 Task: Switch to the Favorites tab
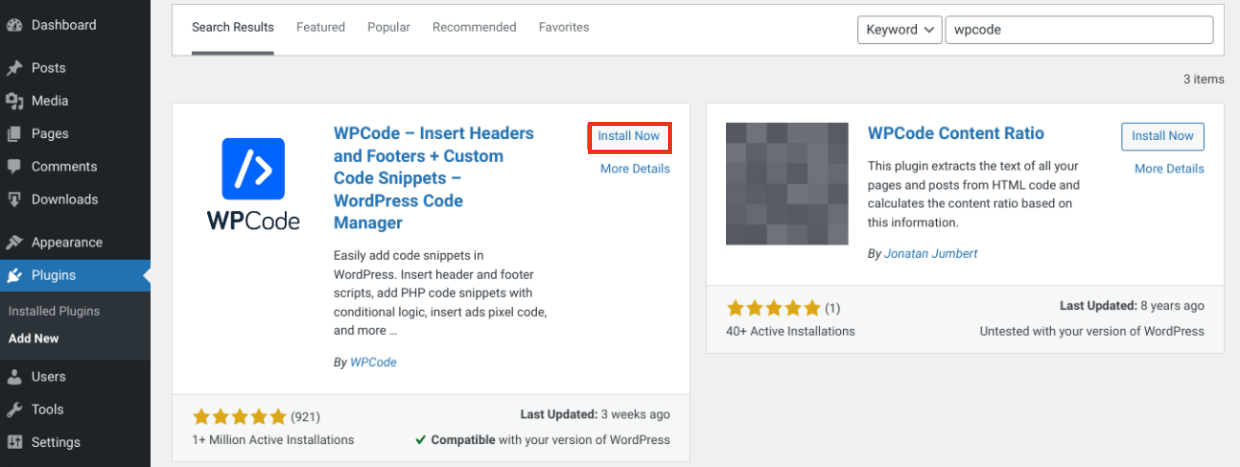pyautogui.click(x=564, y=27)
